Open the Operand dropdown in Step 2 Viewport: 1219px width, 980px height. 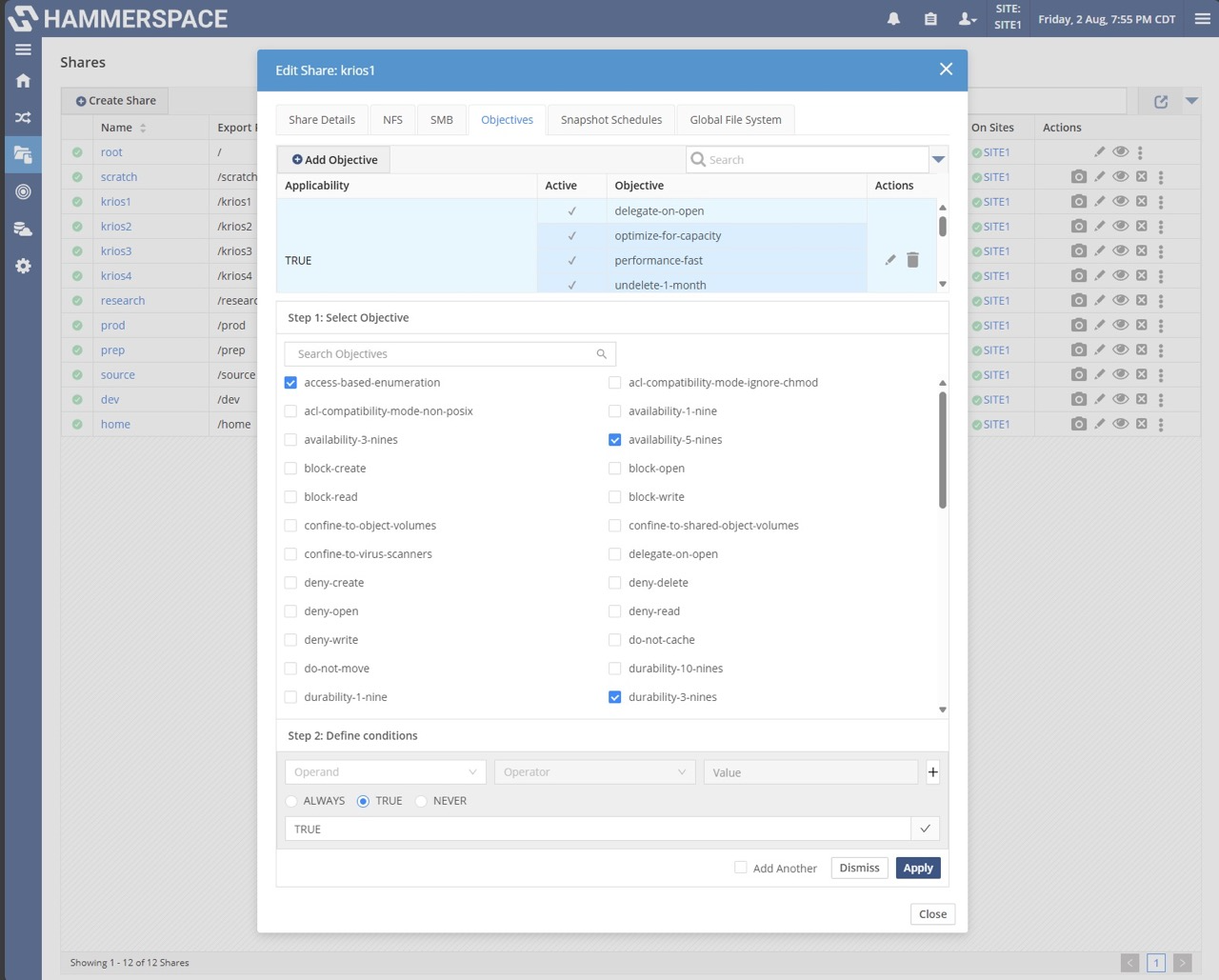(384, 771)
